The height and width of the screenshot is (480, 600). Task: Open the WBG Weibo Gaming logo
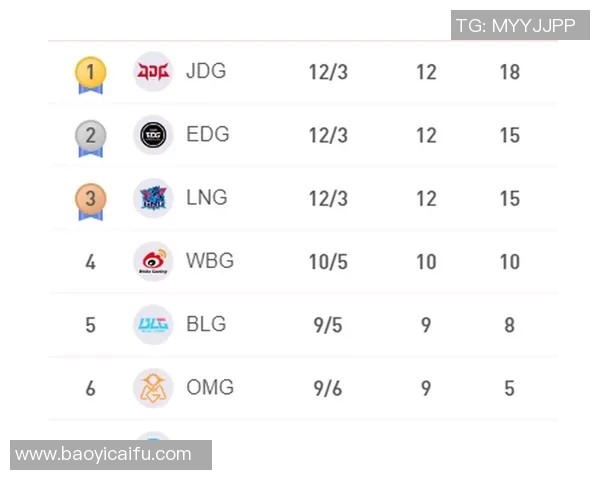coord(153,261)
